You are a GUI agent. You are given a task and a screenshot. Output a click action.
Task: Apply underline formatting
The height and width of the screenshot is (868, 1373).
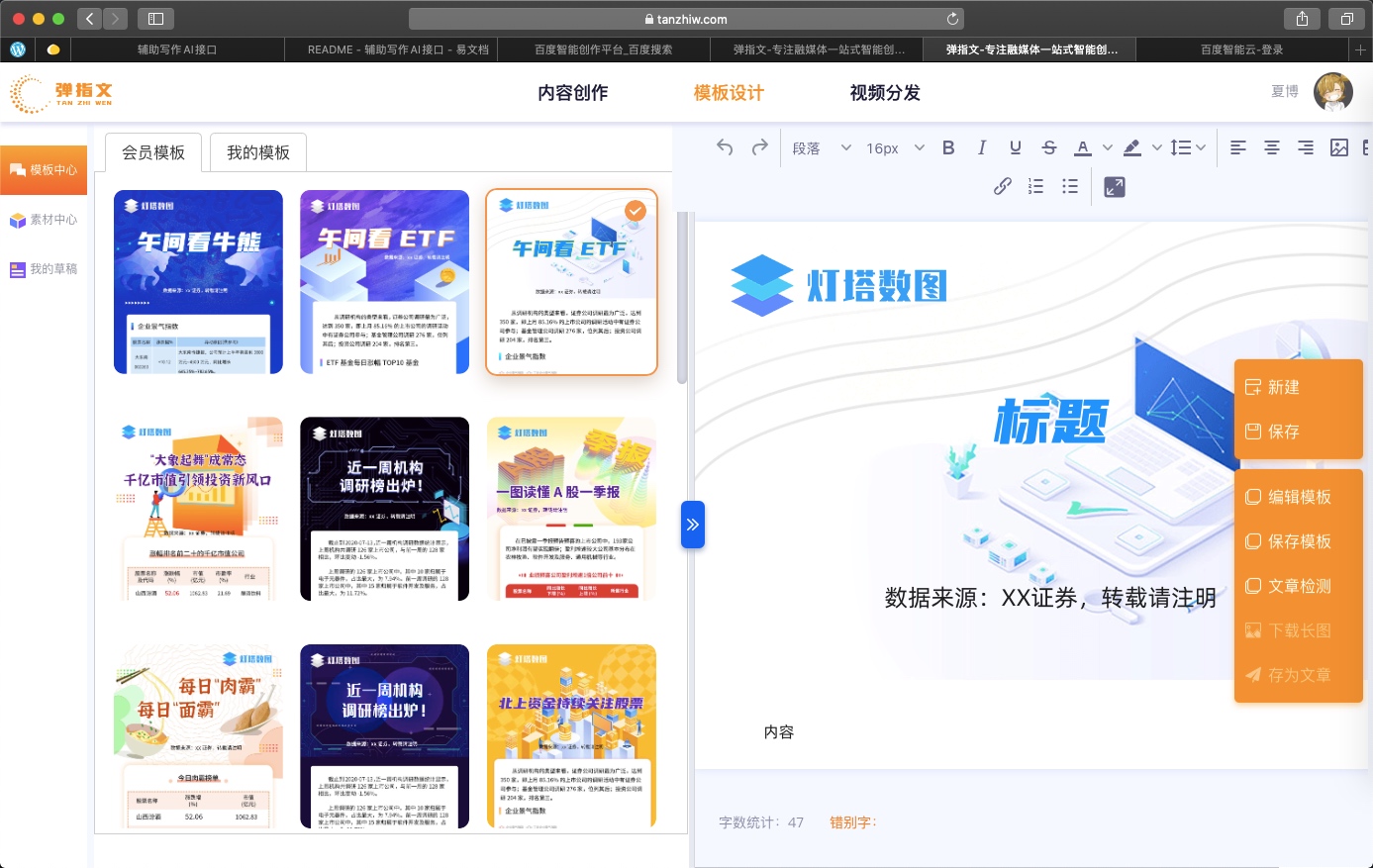click(x=1016, y=147)
